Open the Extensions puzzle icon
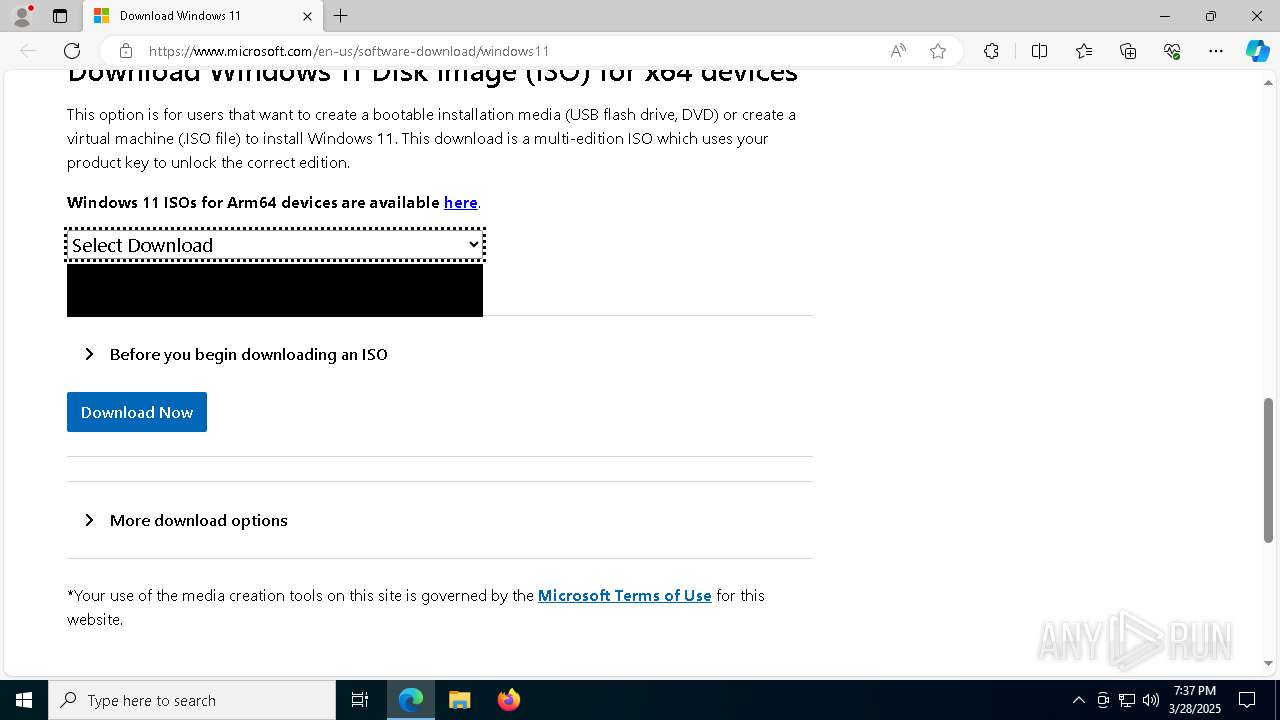This screenshot has height=720, width=1280. (x=991, y=51)
